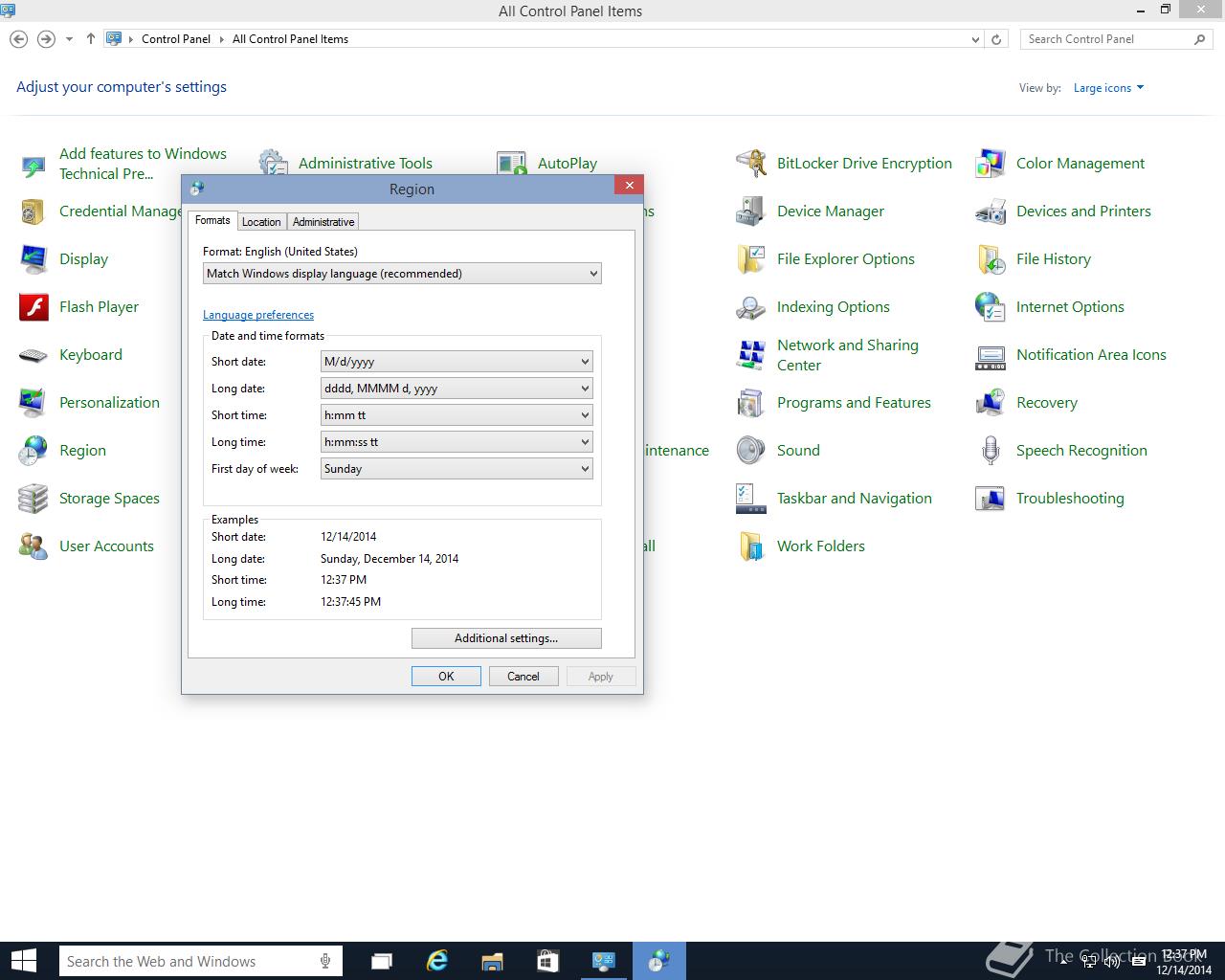Open the Network and Sharing Center icon
The image size is (1225, 980).
(751, 355)
